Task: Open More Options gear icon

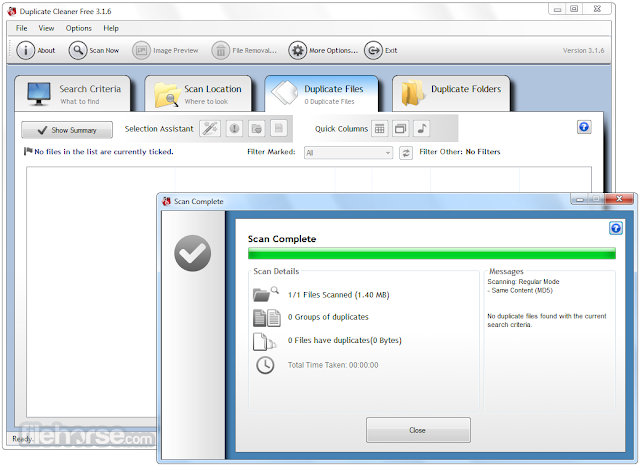Action: point(298,51)
